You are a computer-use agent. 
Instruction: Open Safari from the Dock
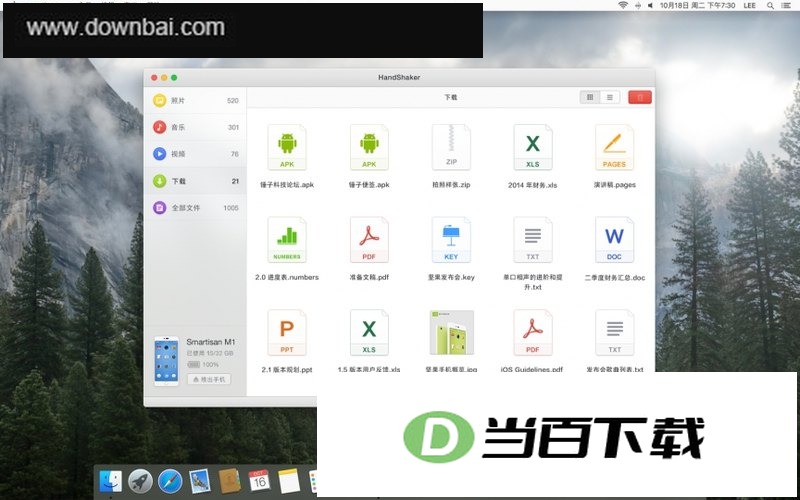[x=170, y=481]
